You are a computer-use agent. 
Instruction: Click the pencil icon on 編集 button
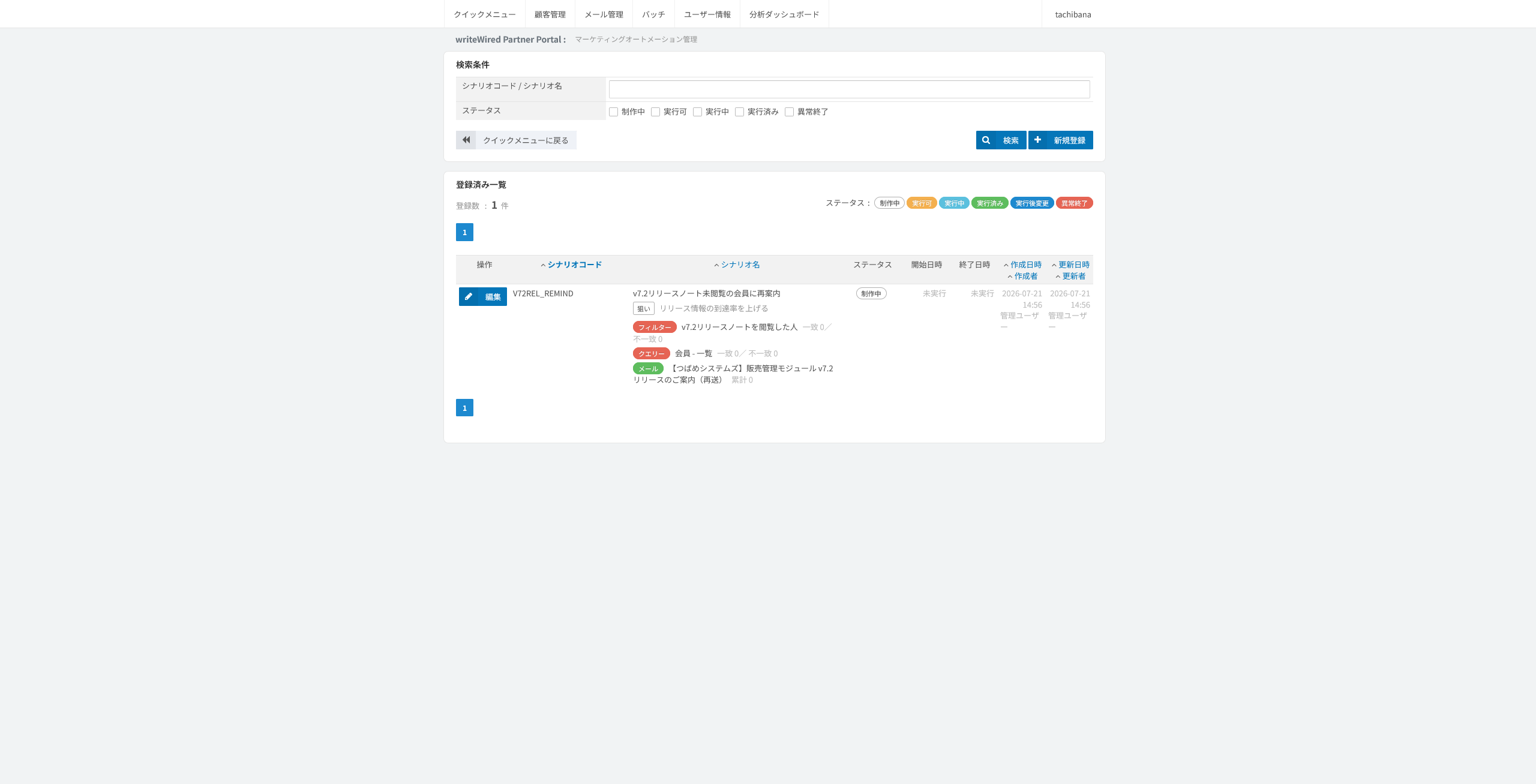(x=469, y=297)
